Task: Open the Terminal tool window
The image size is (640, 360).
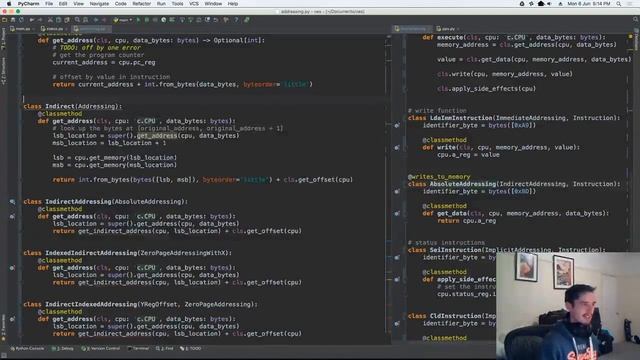Action: coord(138,349)
